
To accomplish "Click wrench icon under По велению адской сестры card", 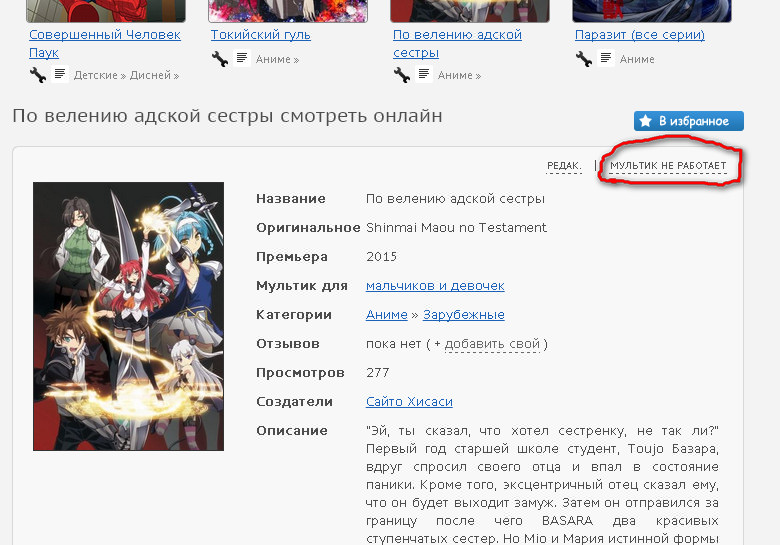I will coord(402,75).
